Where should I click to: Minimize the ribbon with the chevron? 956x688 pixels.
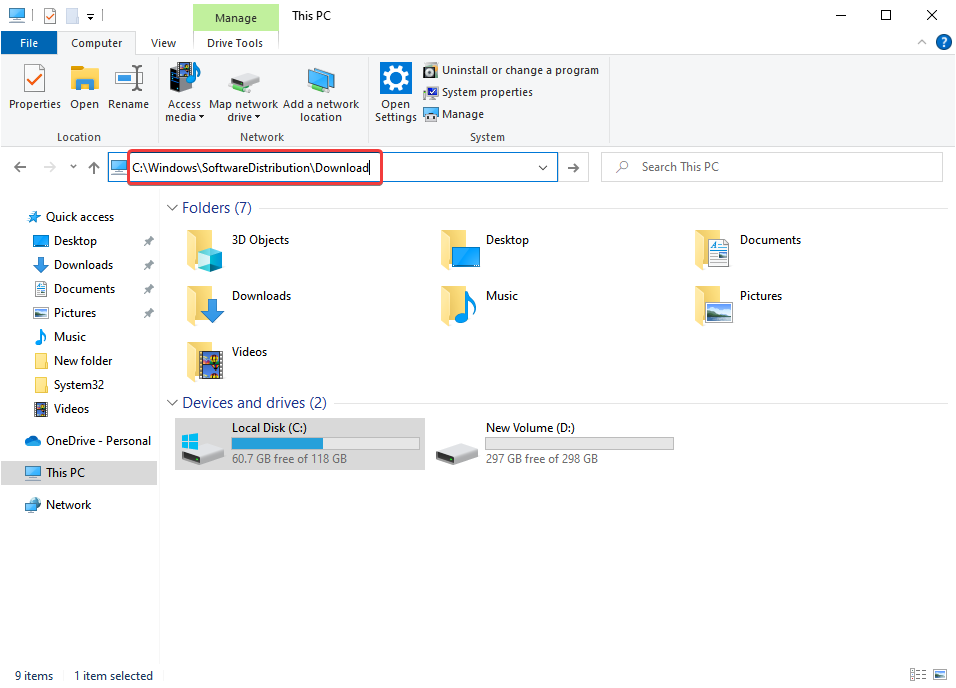922,42
